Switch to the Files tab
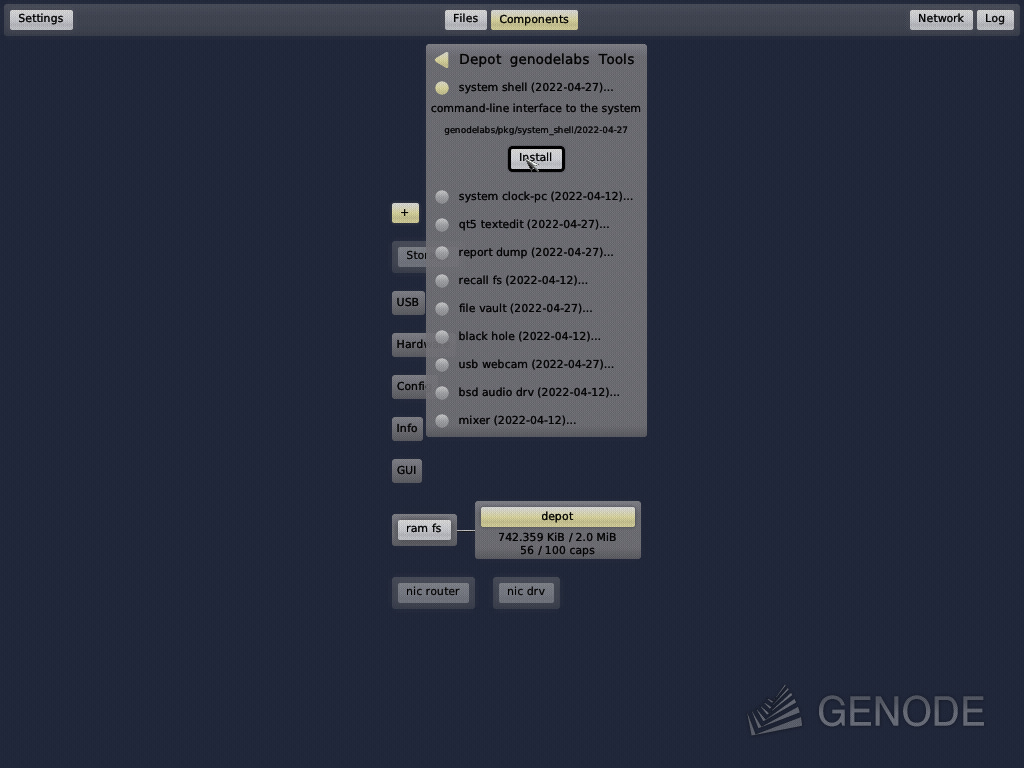This screenshot has width=1024, height=768. 465,18
